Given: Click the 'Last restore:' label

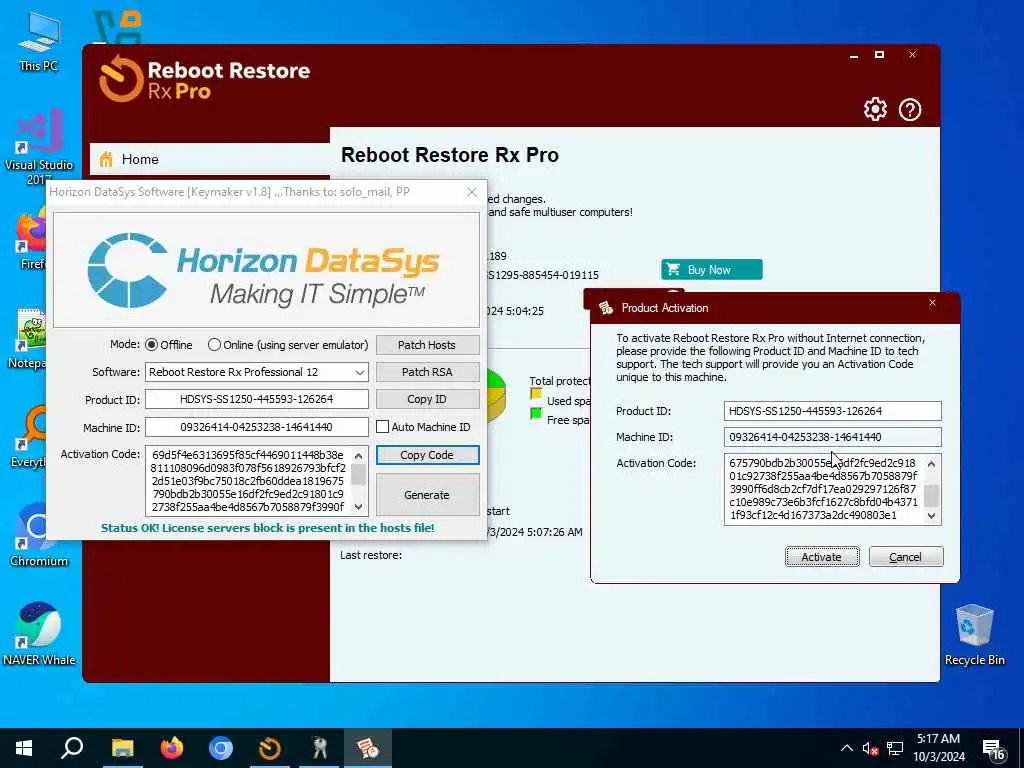Looking at the screenshot, I should click(x=371, y=555).
